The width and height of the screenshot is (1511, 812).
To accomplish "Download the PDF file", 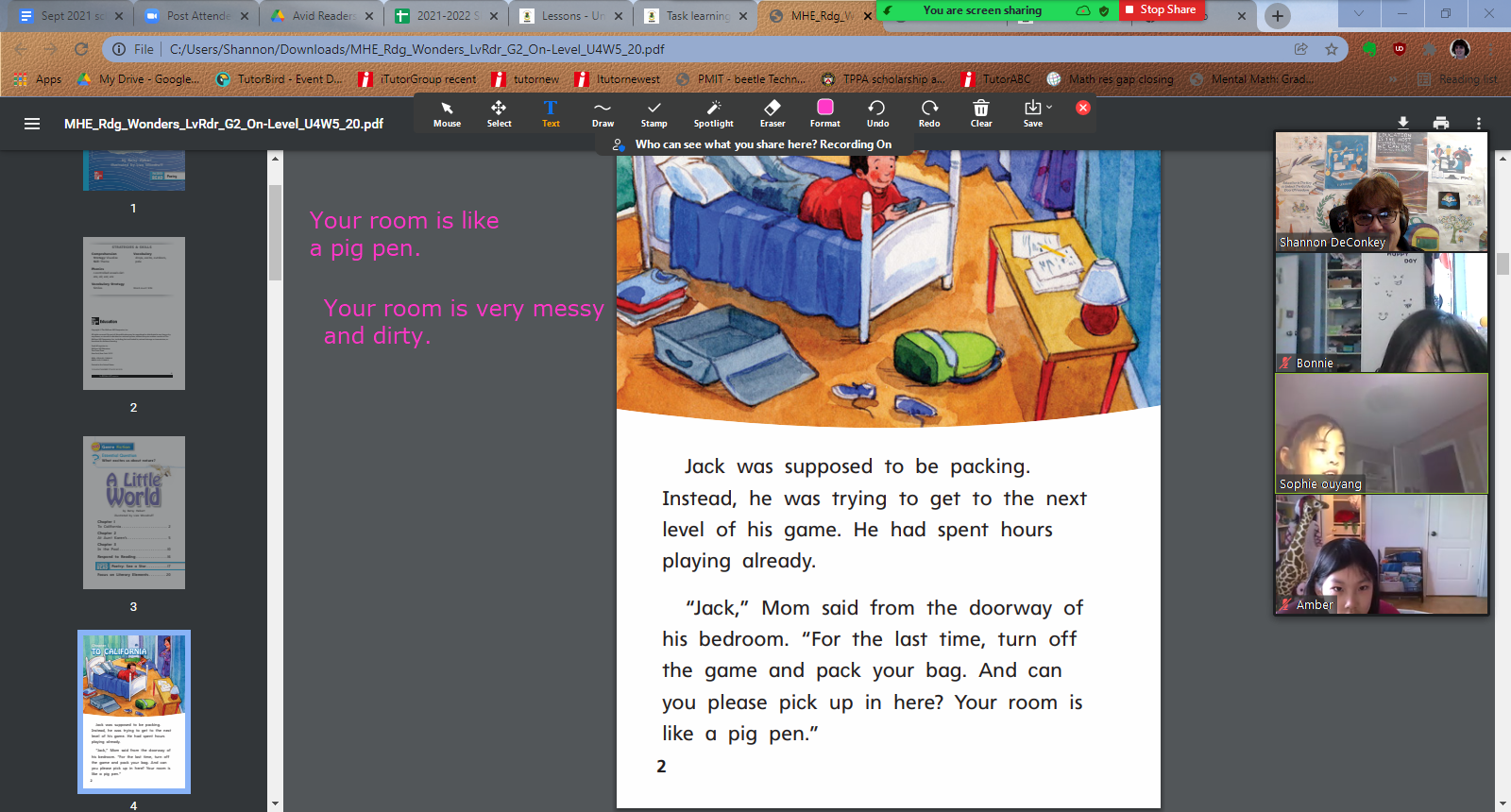I will tap(1403, 123).
